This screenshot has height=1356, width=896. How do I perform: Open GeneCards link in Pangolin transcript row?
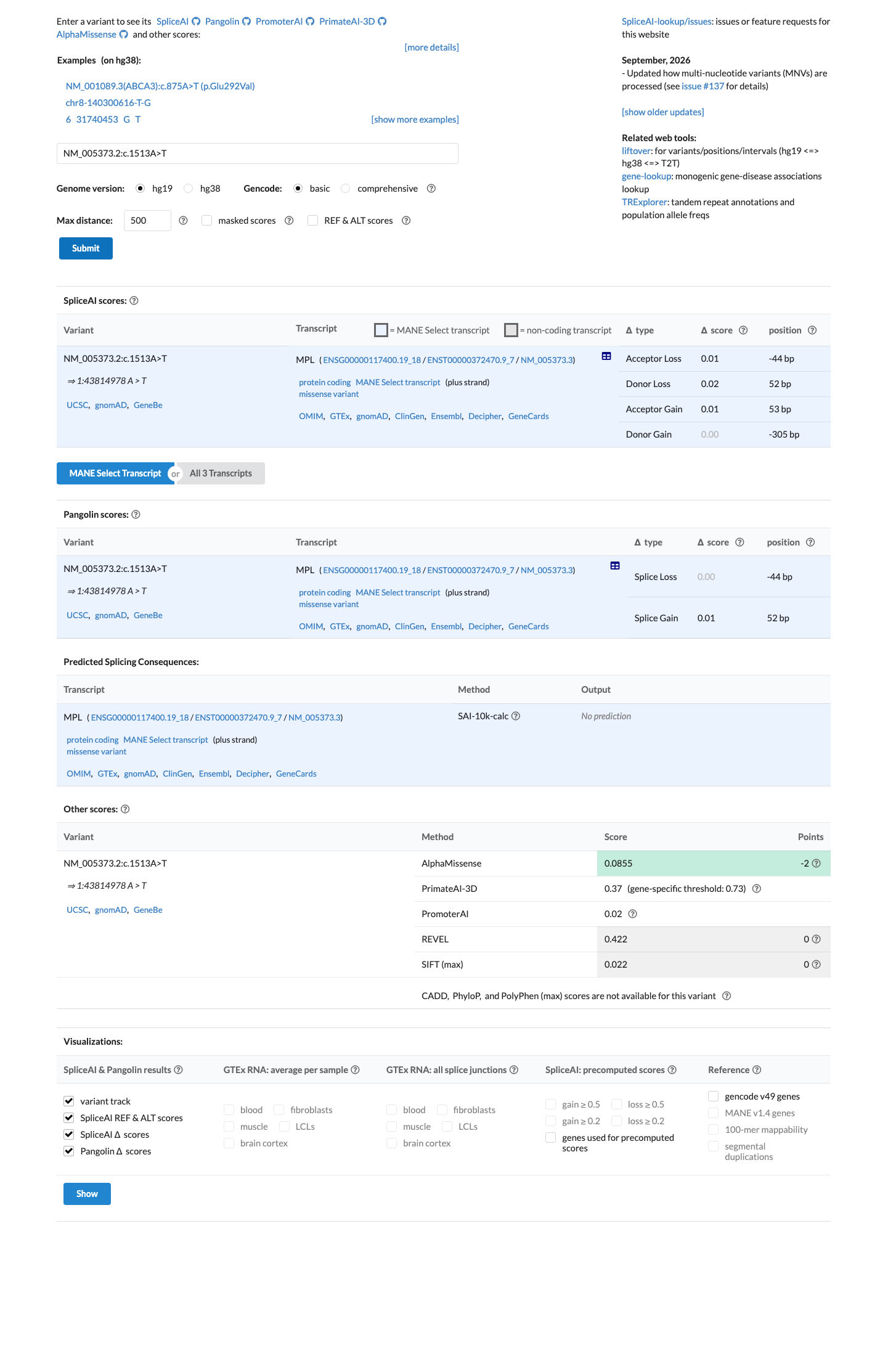click(x=529, y=627)
